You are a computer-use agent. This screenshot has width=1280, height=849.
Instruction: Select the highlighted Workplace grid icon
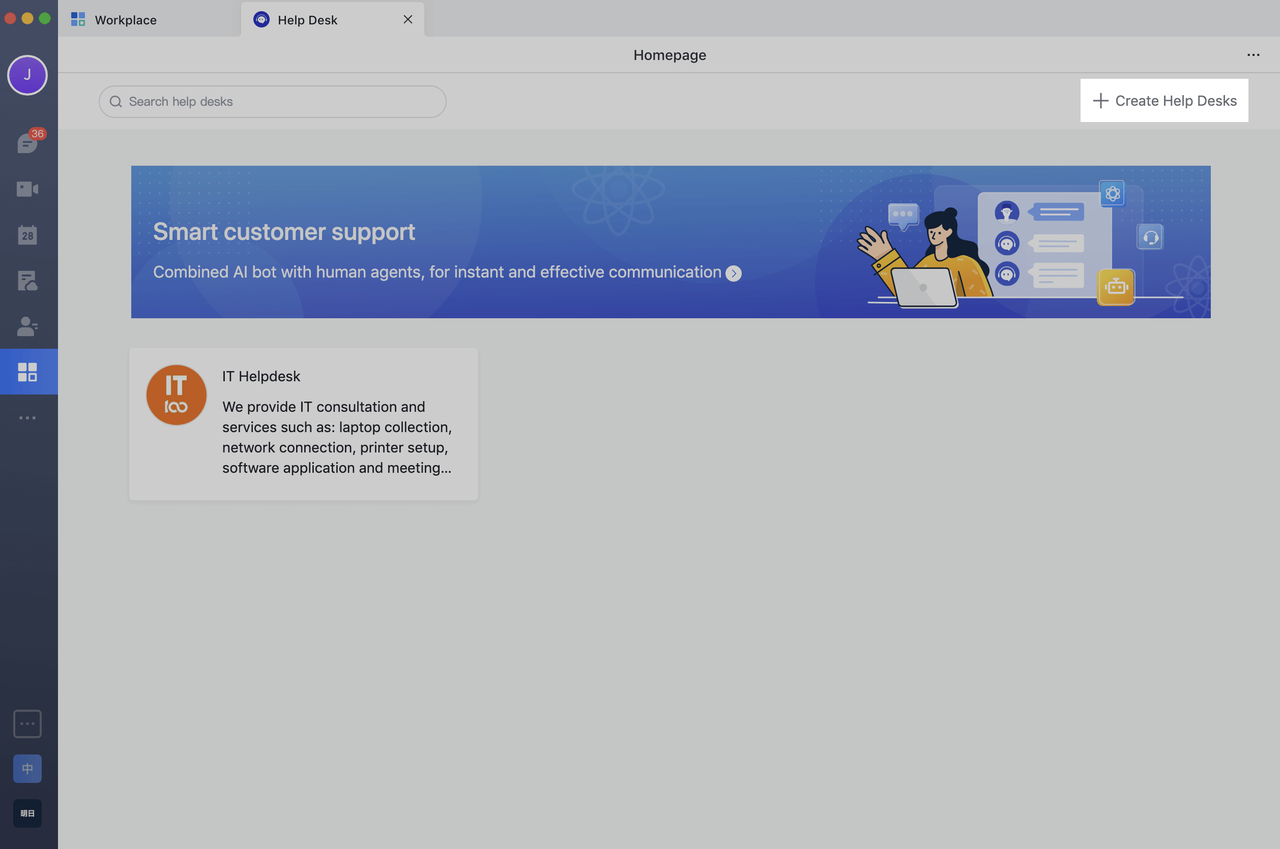(x=27, y=371)
